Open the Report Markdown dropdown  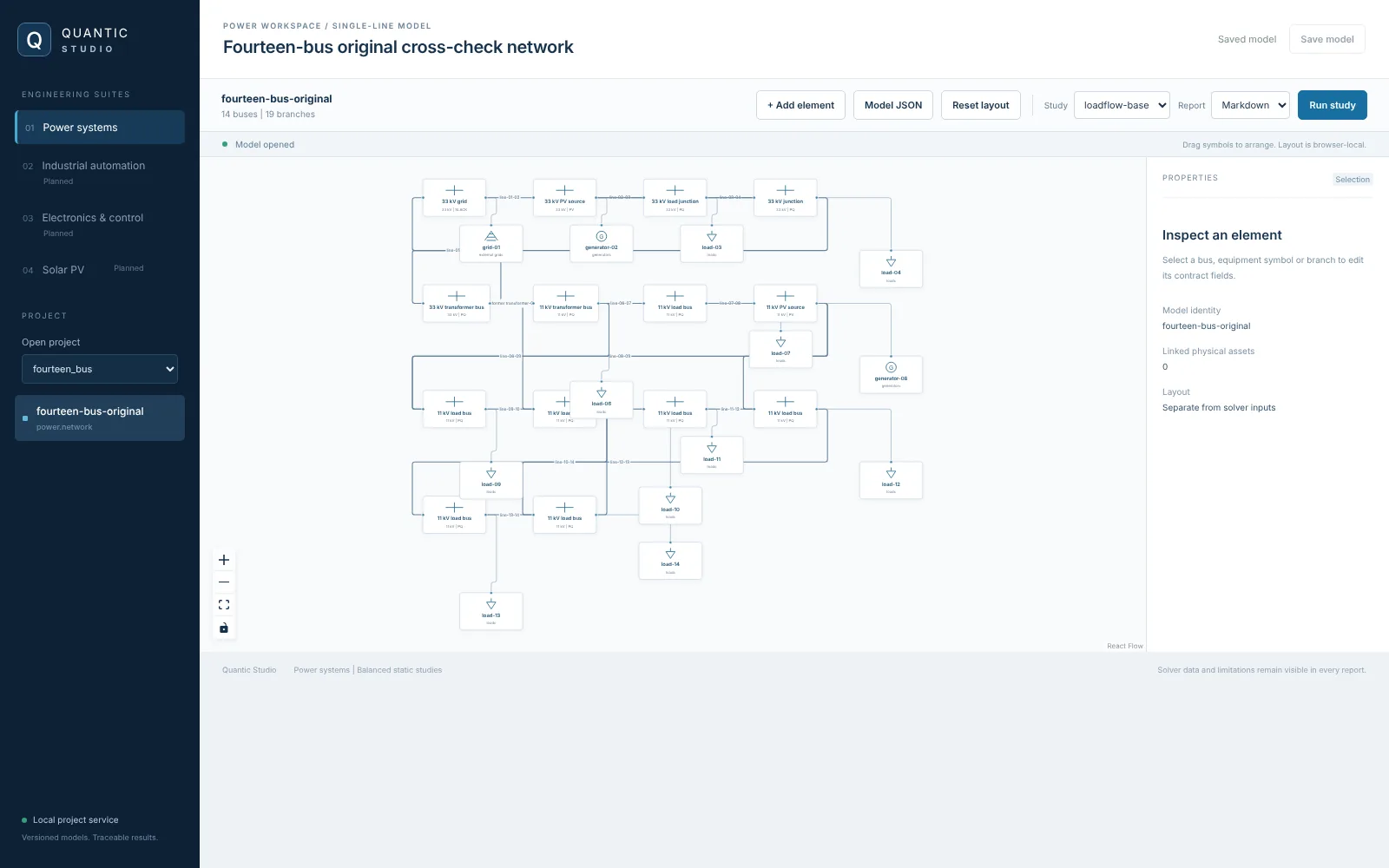pyautogui.click(x=1250, y=105)
